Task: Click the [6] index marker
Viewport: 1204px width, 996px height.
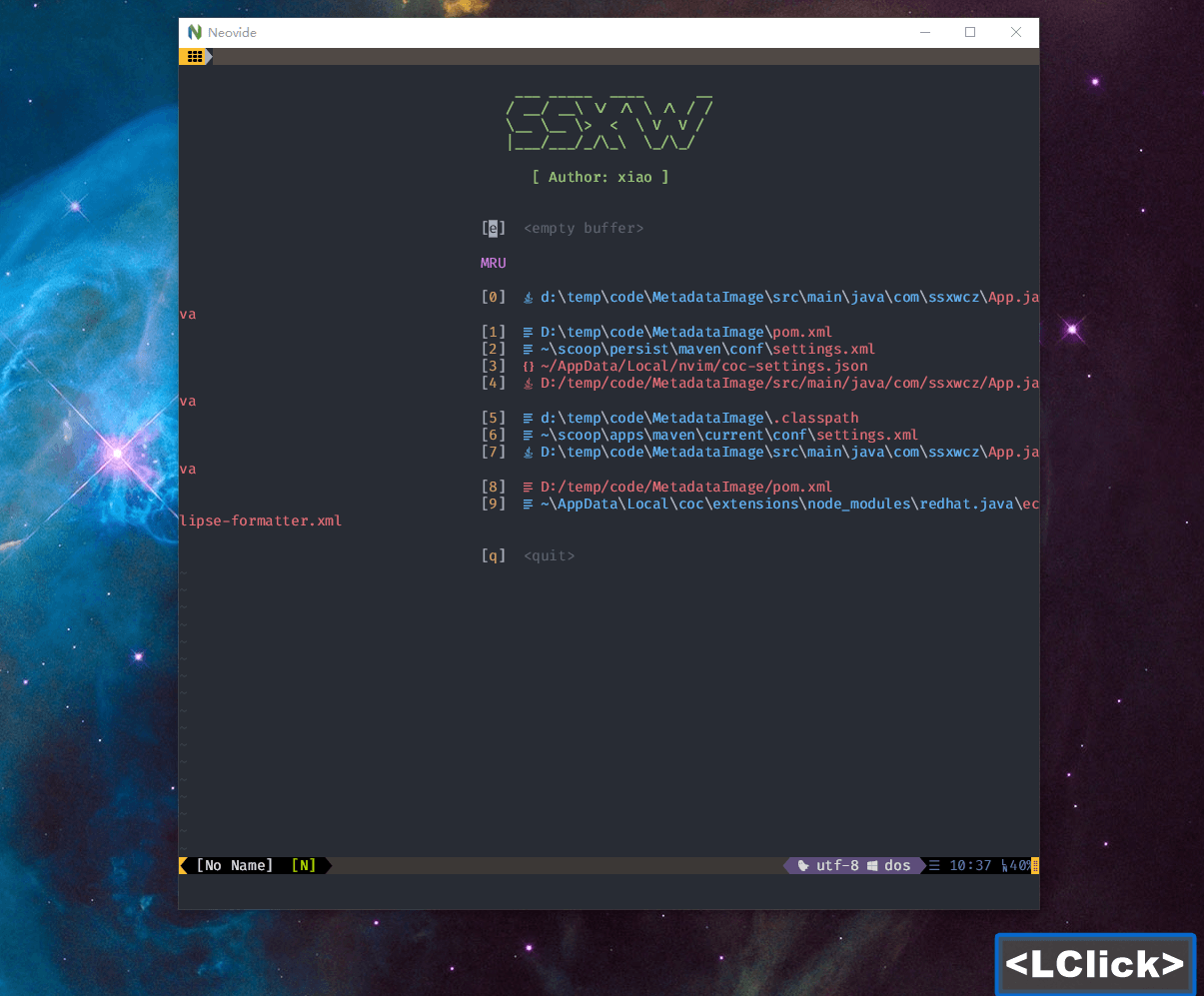Action: click(494, 435)
